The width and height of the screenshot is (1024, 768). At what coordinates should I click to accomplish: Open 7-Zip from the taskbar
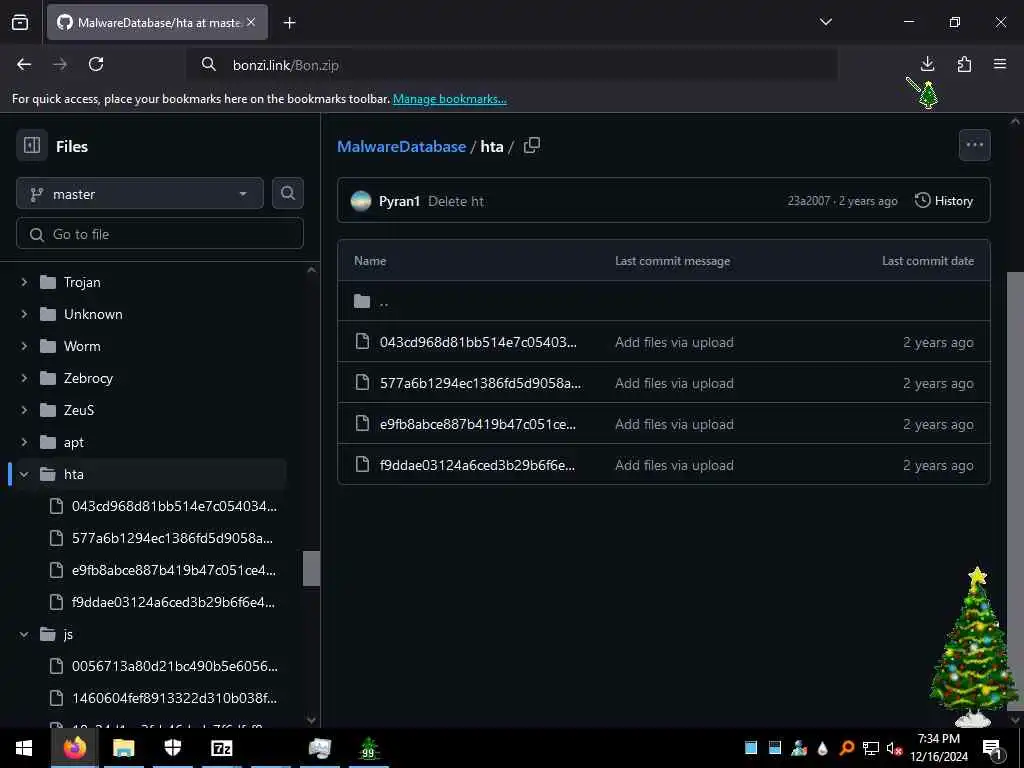222,748
